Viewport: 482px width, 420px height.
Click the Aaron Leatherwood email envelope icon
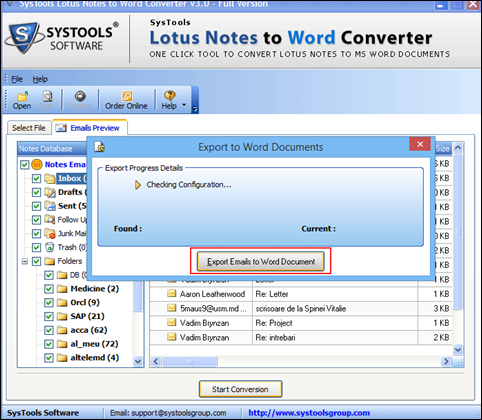(172, 294)
